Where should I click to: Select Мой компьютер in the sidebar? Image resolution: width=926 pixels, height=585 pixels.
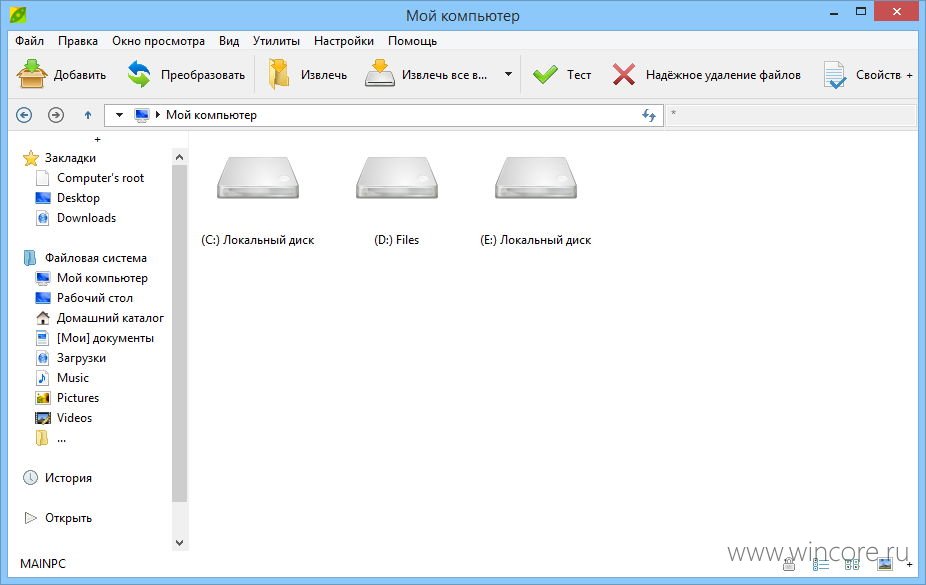pyautogui.click(x=92, y=278)
